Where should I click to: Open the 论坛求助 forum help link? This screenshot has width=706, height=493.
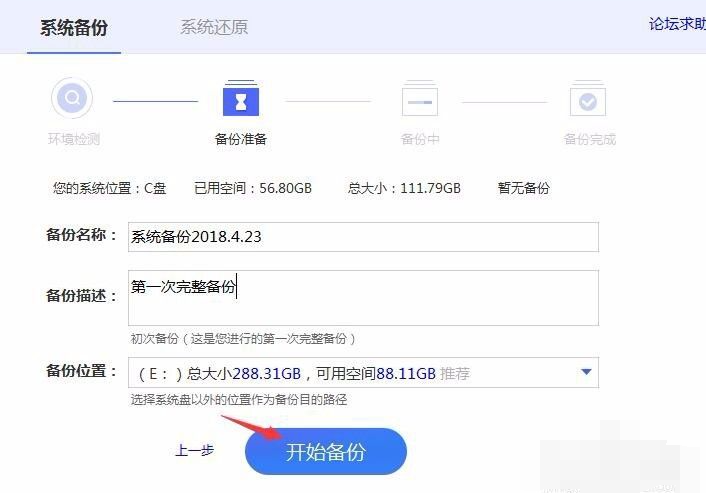point(677,24)
